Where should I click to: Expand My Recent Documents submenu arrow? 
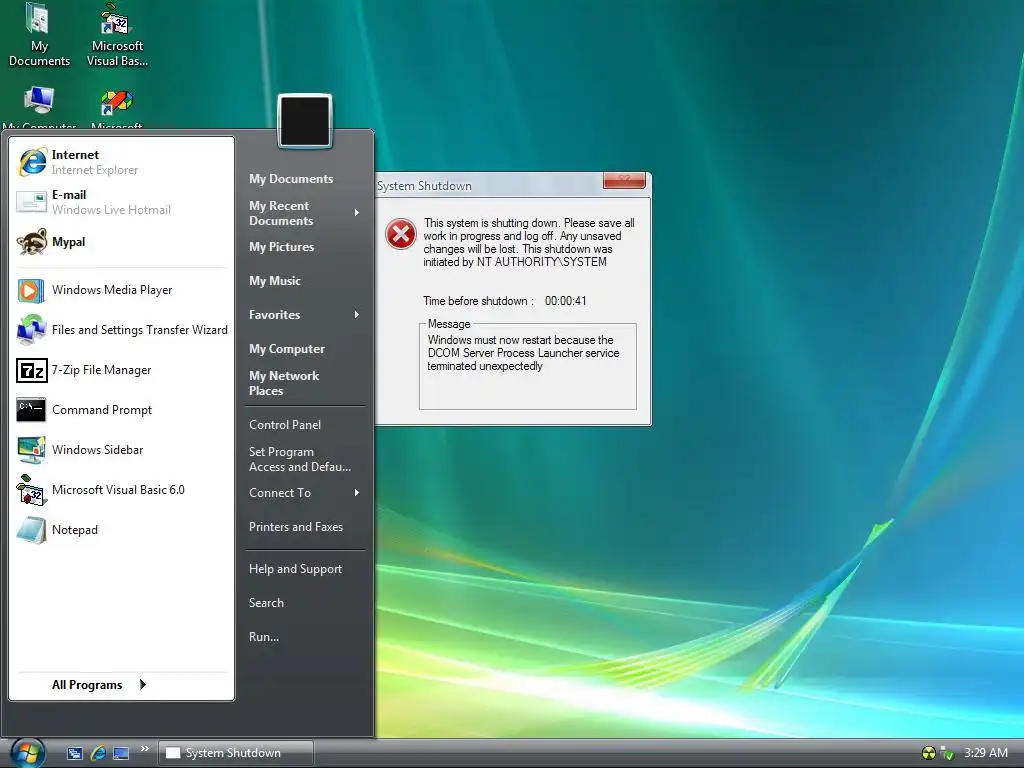point(357,213)
